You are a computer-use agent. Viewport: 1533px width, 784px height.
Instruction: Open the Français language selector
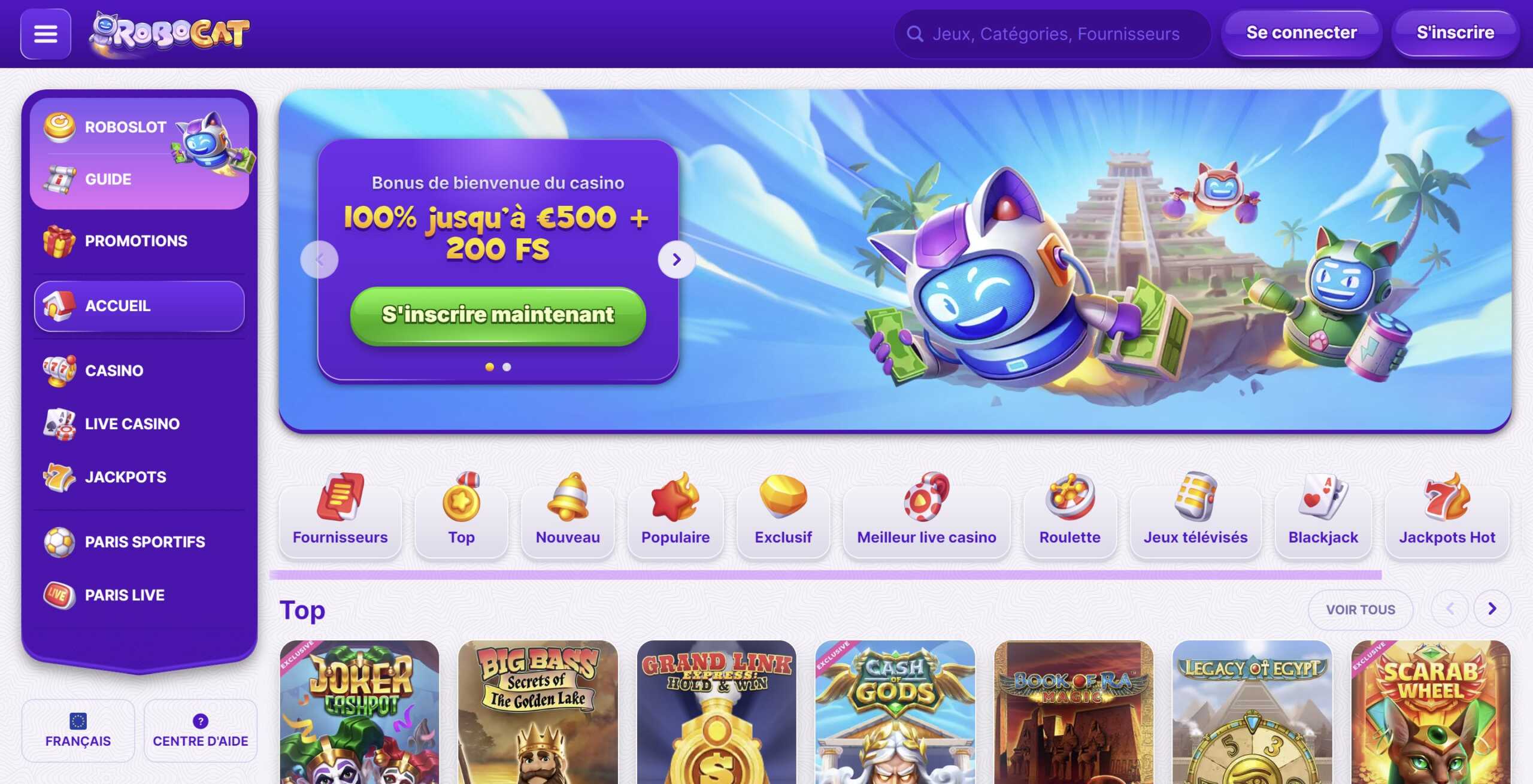point(78,731)
